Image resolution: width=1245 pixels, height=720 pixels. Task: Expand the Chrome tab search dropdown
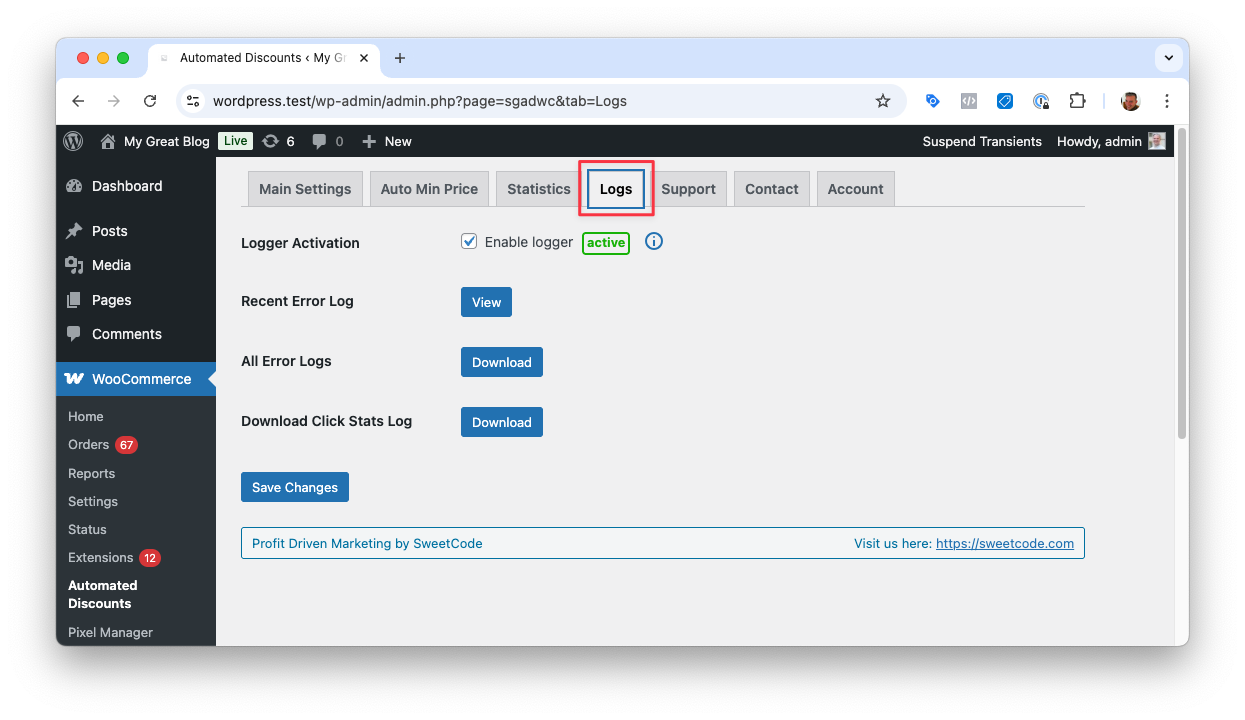[x=1168, y=58]
